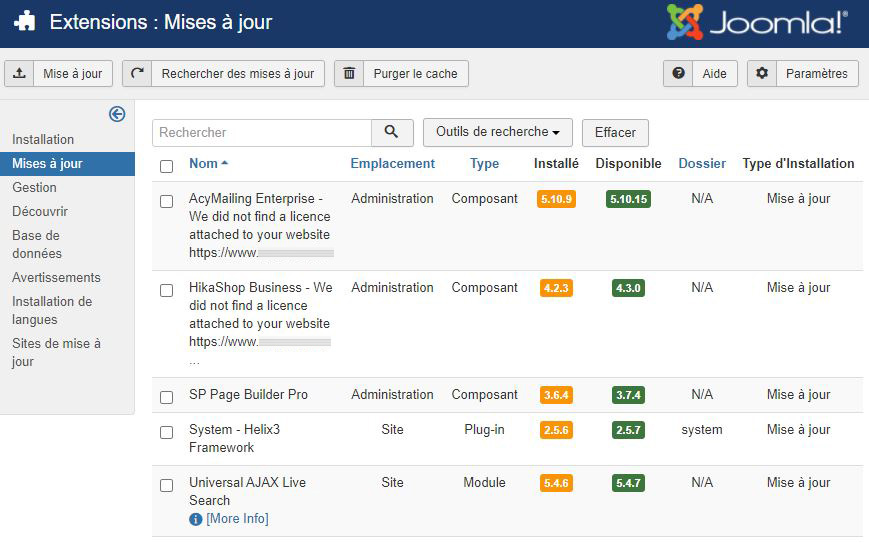Sort the table by the Nom column
This screenshot has height=543, width=869.
tap(204, 164)
